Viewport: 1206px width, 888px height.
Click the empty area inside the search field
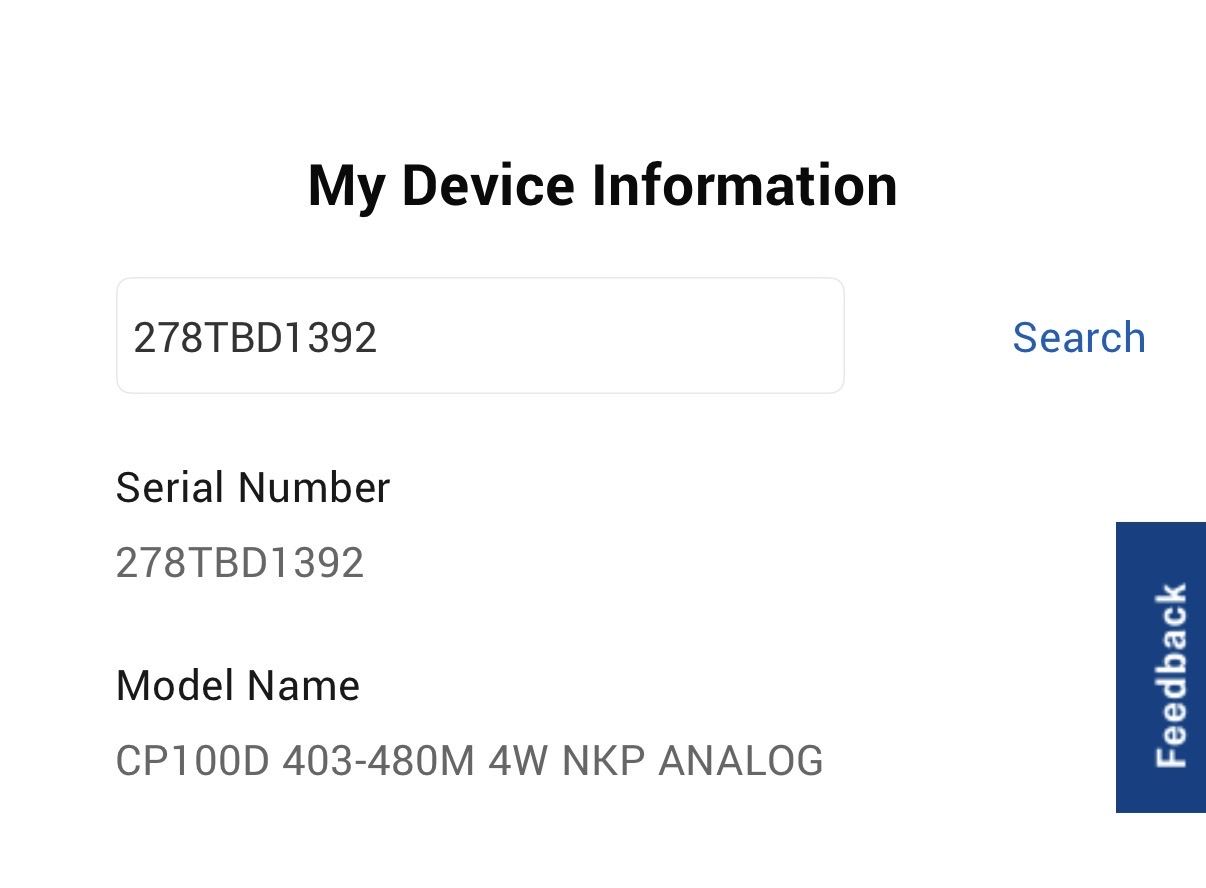coord(620,336)
